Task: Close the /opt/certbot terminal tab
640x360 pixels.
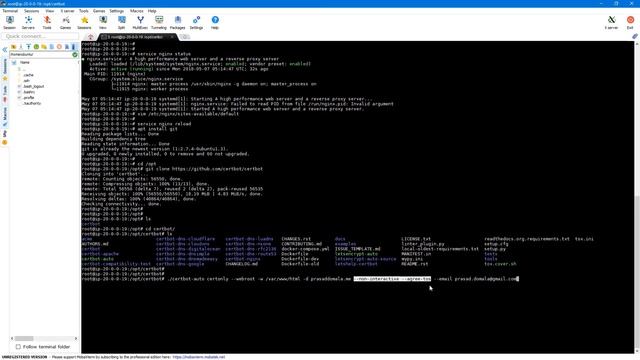Action: coord(173,37)
